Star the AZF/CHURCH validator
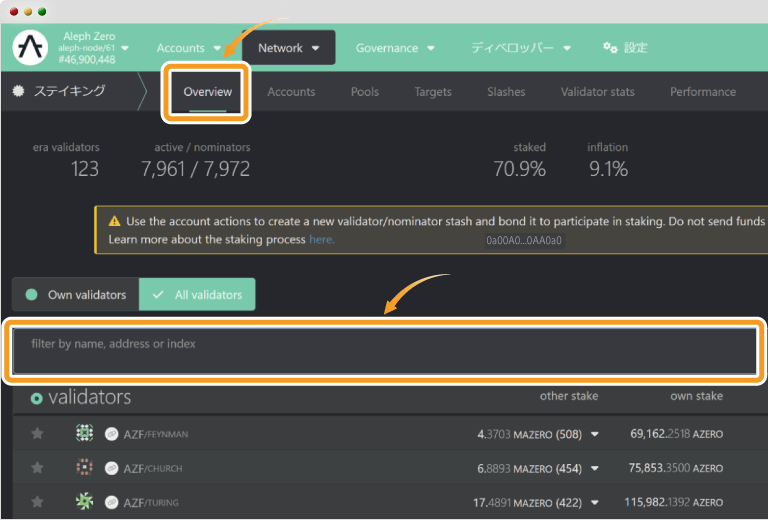 pos(38,468)
